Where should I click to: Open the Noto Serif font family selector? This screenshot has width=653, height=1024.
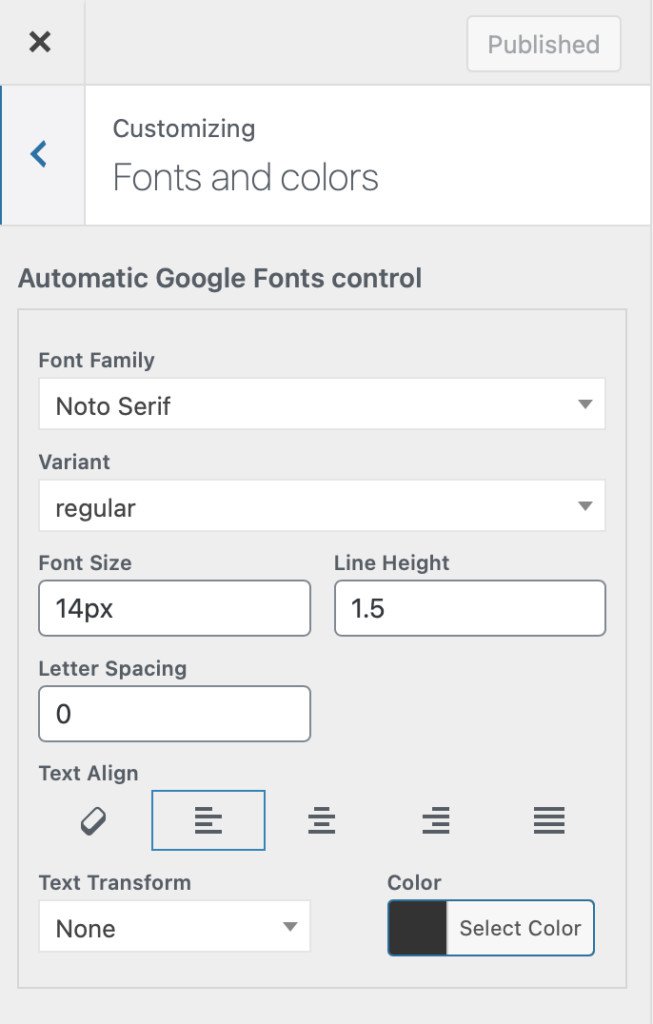(x=322, y=403)
